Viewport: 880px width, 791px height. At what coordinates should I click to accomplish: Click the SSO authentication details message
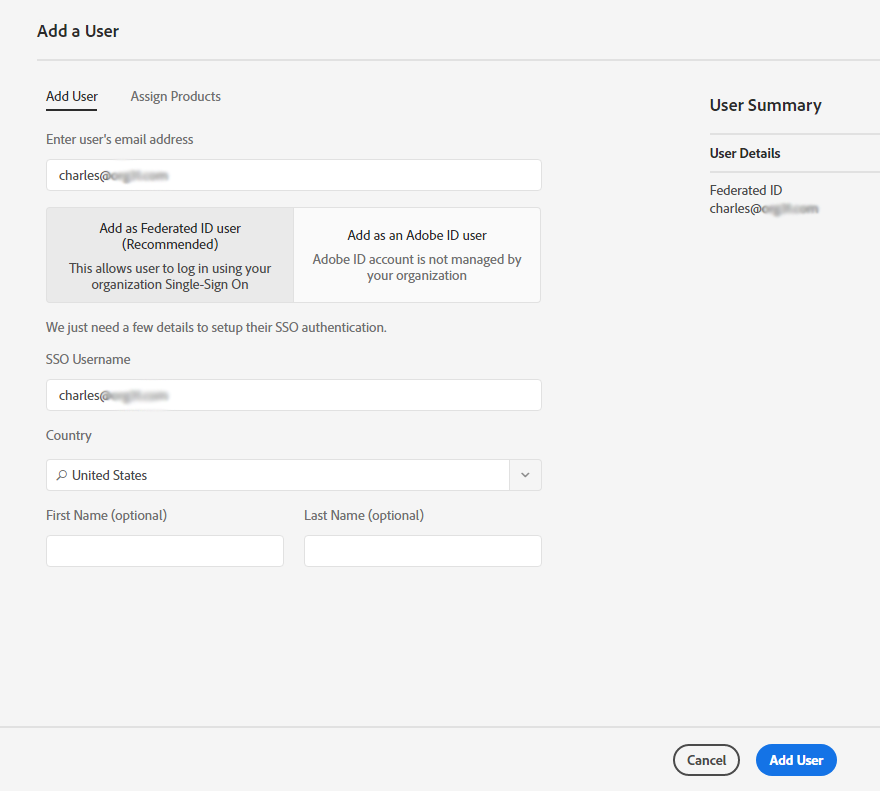(215, 327)
